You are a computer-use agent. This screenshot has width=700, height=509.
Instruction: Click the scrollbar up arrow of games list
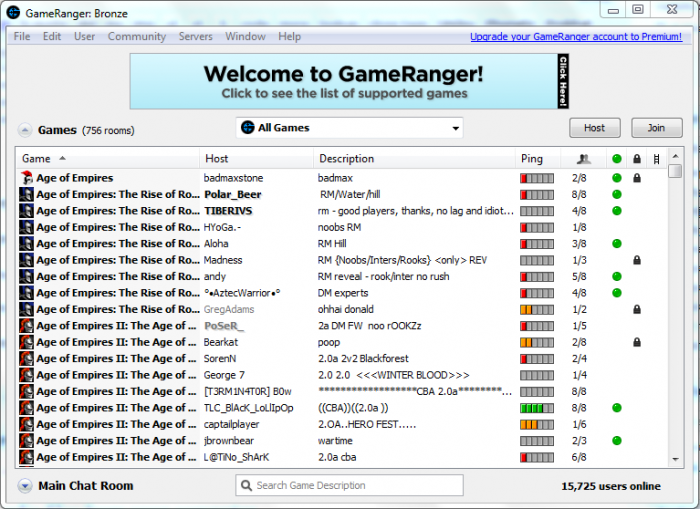(x=675, y=156)
